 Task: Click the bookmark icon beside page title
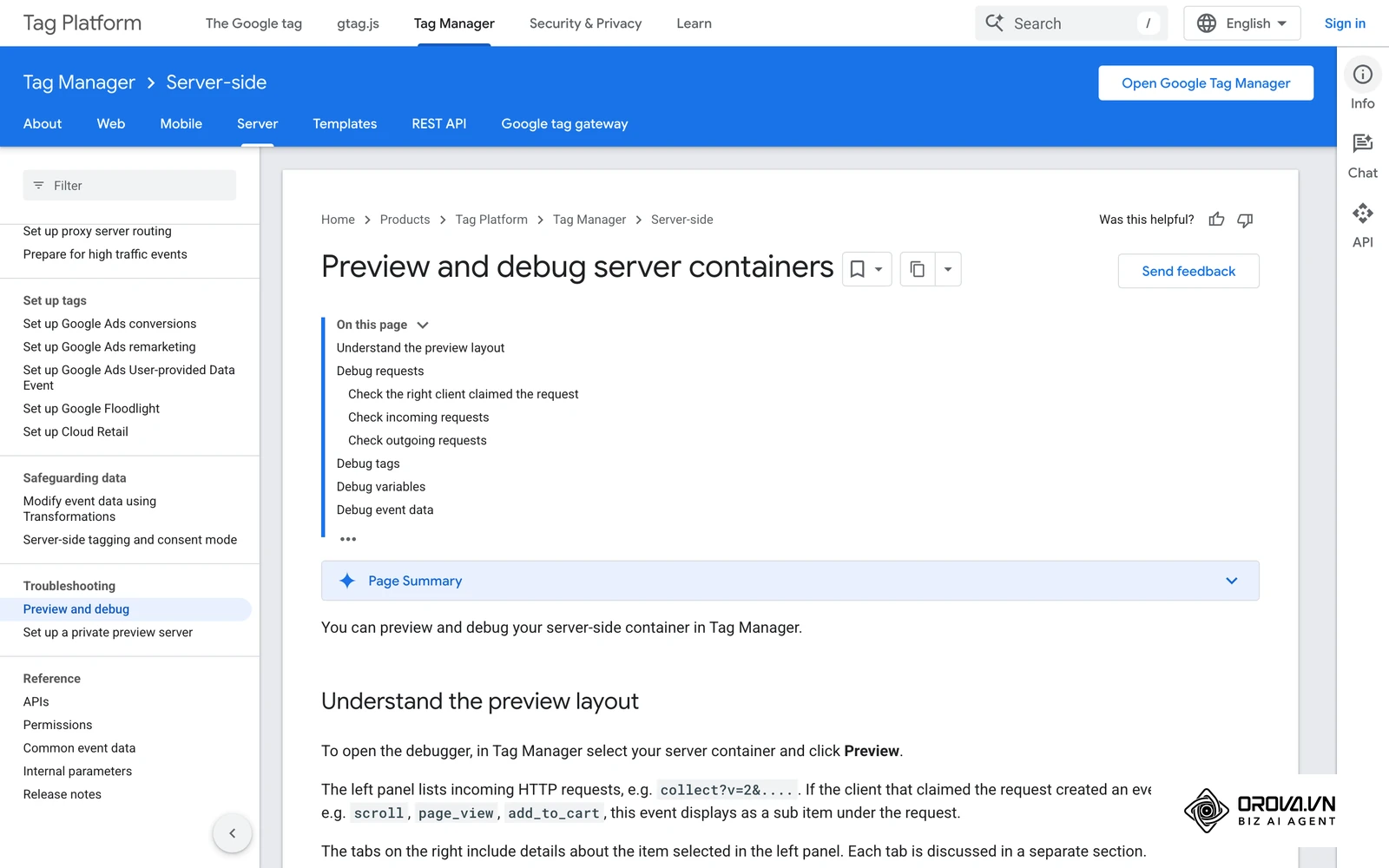858,269
